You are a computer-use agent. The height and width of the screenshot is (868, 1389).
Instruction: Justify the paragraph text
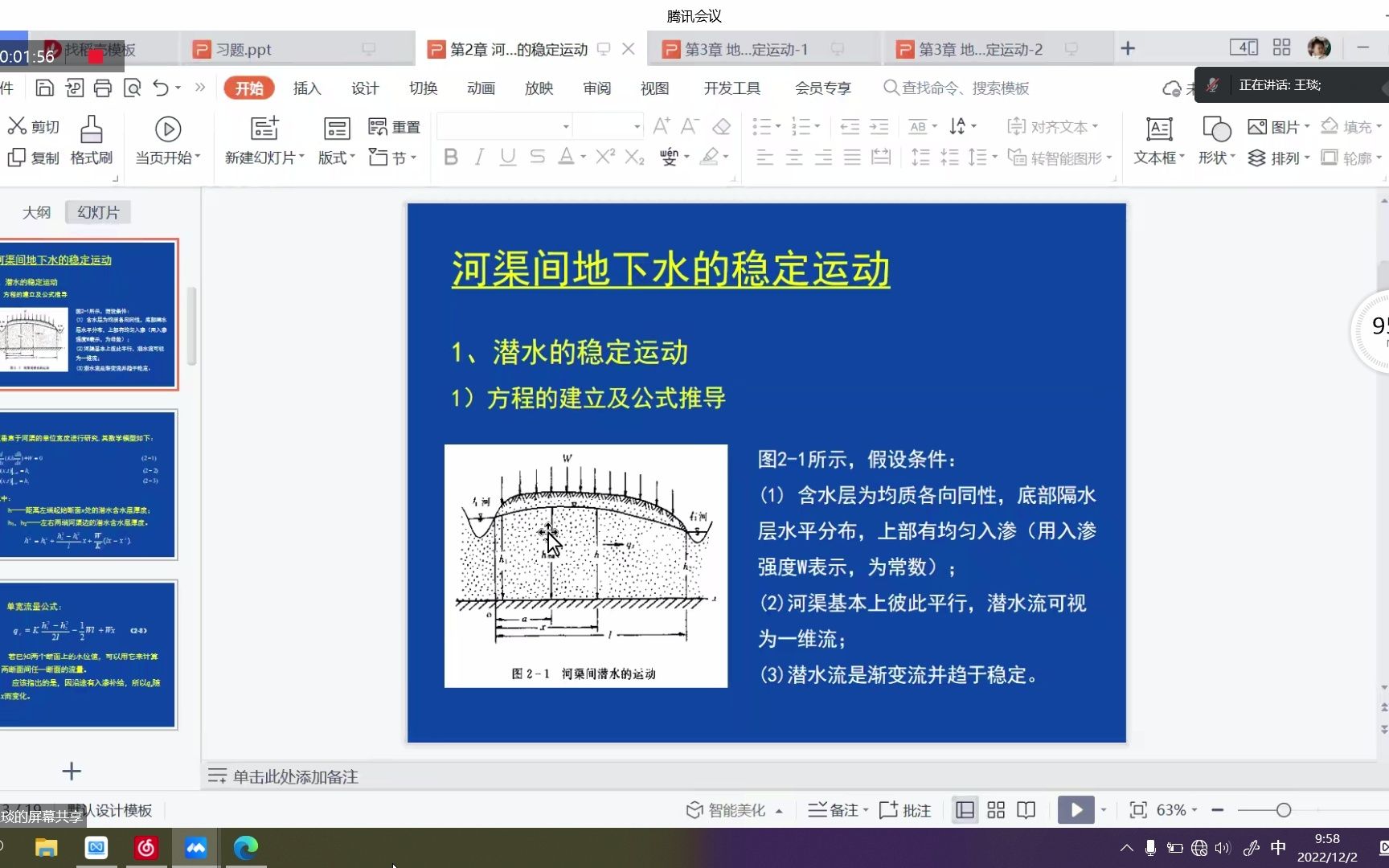(852, 158)
